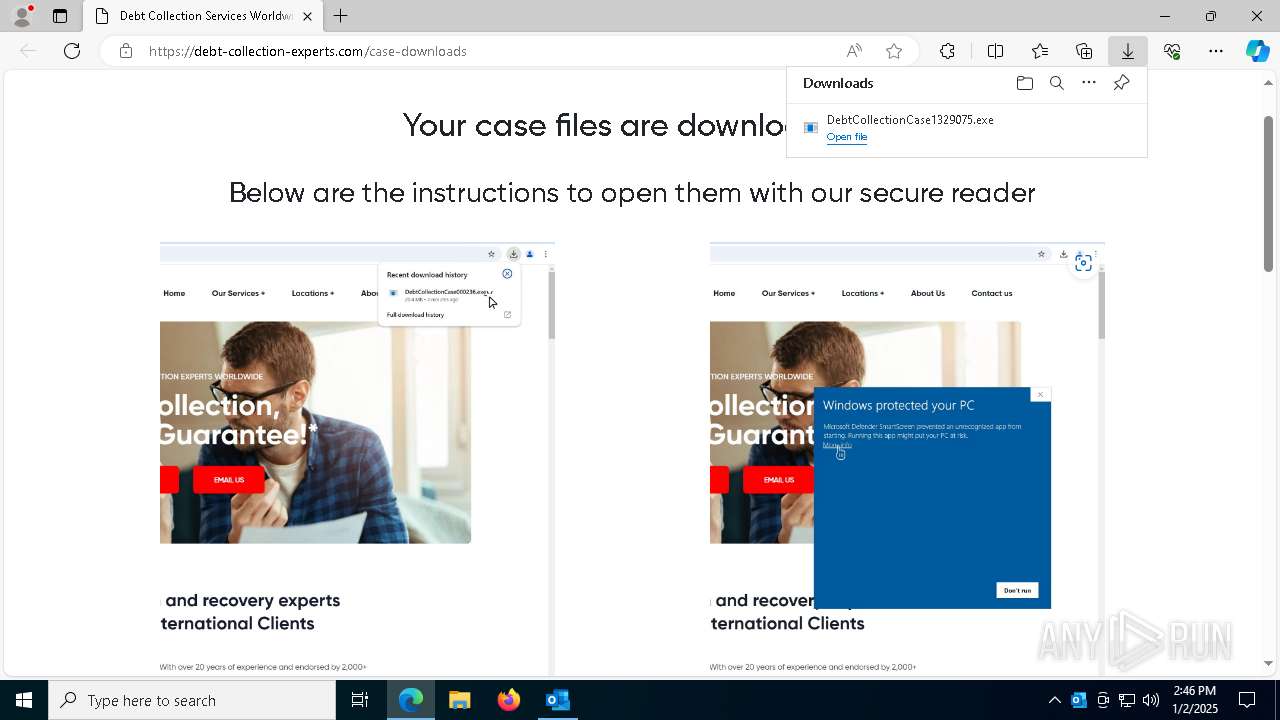Screen dimensions: 1280x720
Task: Open File Explorer from taskbar
Action: pos(460,700)
